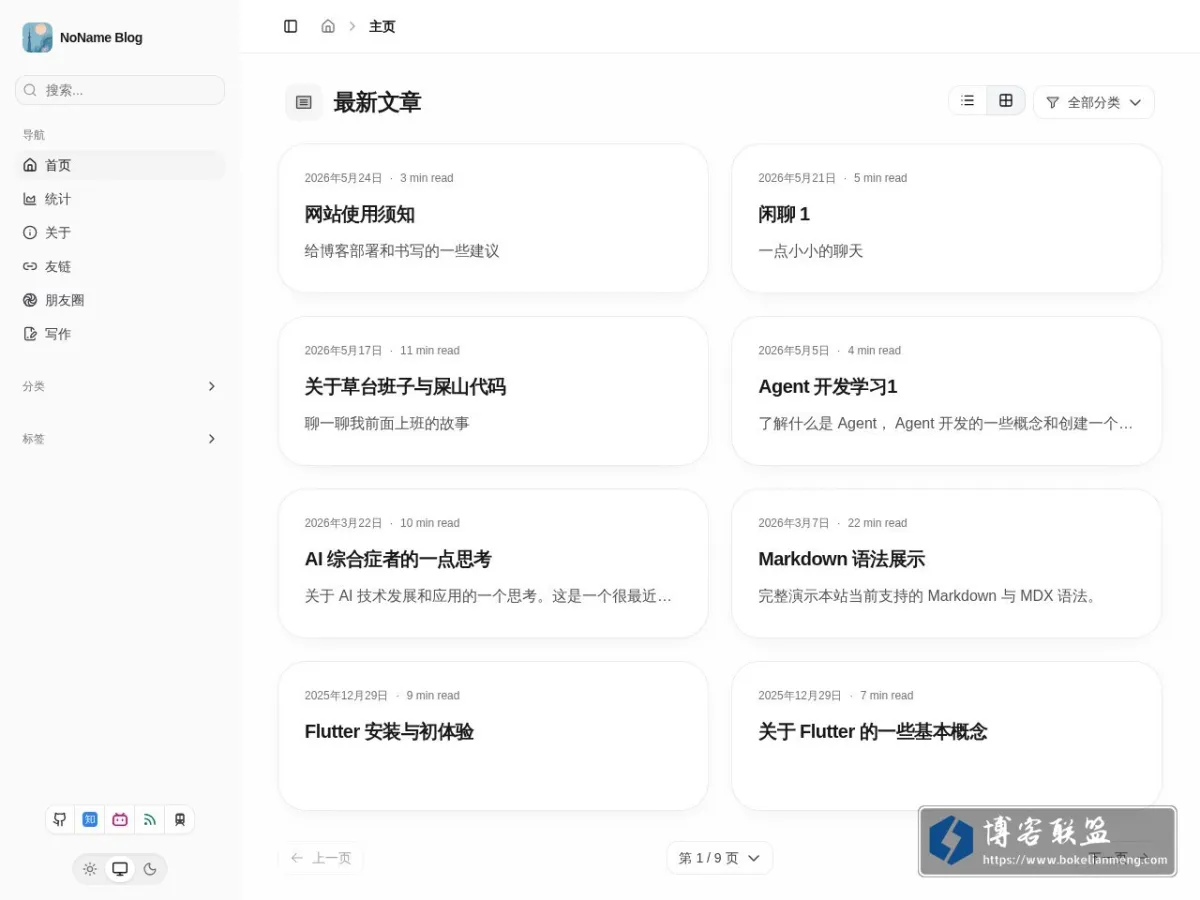Open 朋友圈 in navigation
Screen dimensions: 1200x900
tap(120, 300)
